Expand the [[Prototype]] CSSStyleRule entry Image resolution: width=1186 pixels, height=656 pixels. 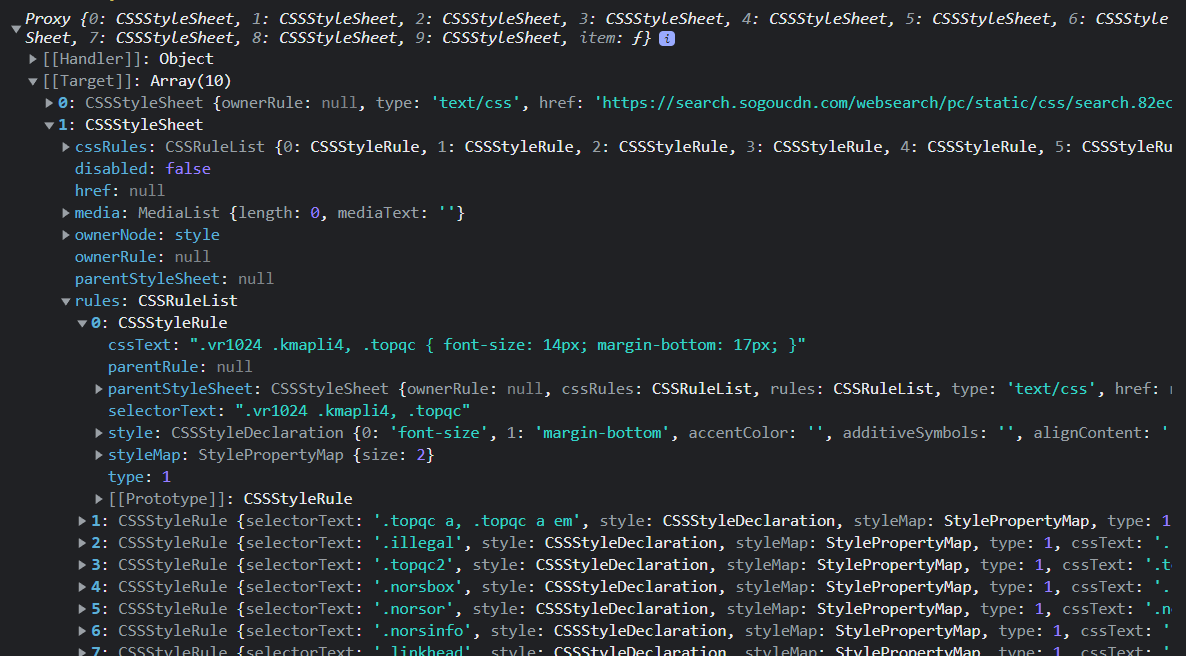pos(99,499)
